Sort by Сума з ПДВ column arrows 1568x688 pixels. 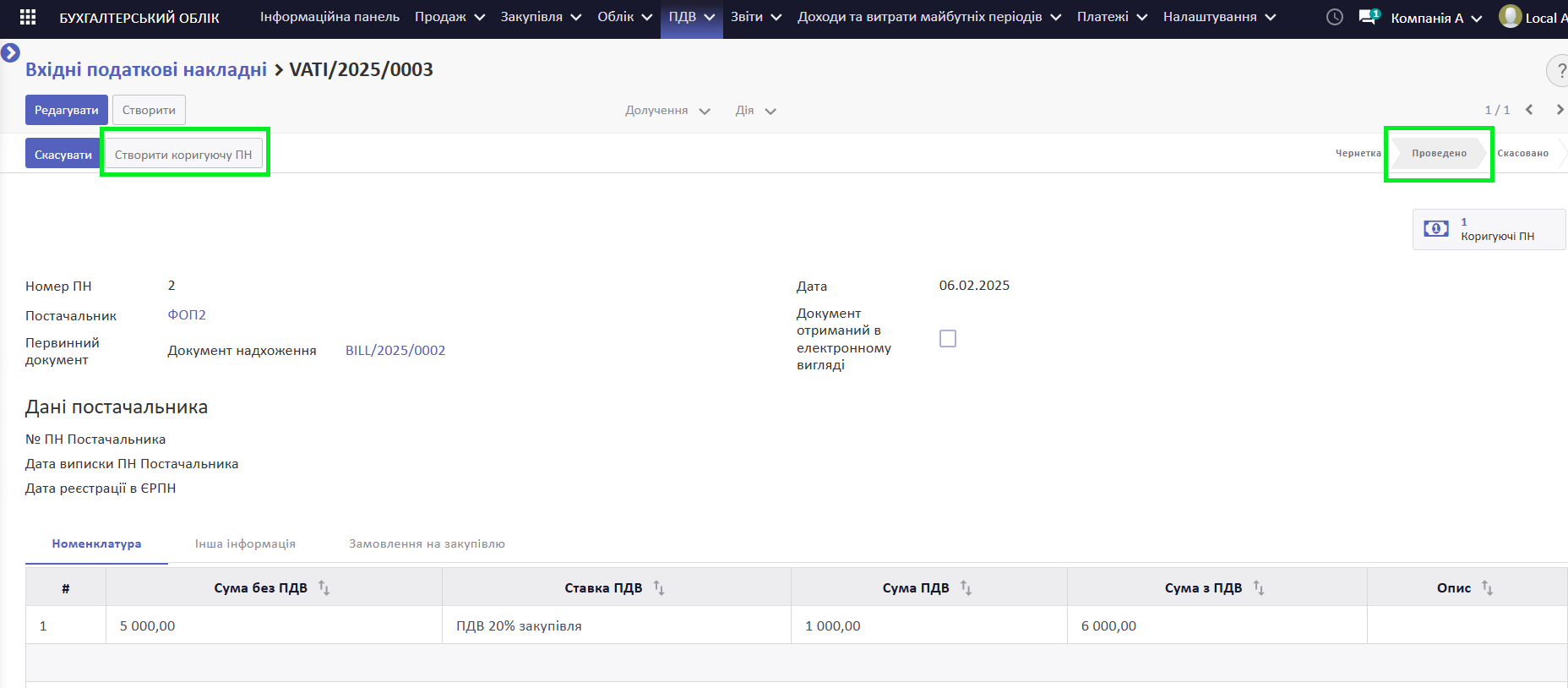click(x=1259, y=587)
